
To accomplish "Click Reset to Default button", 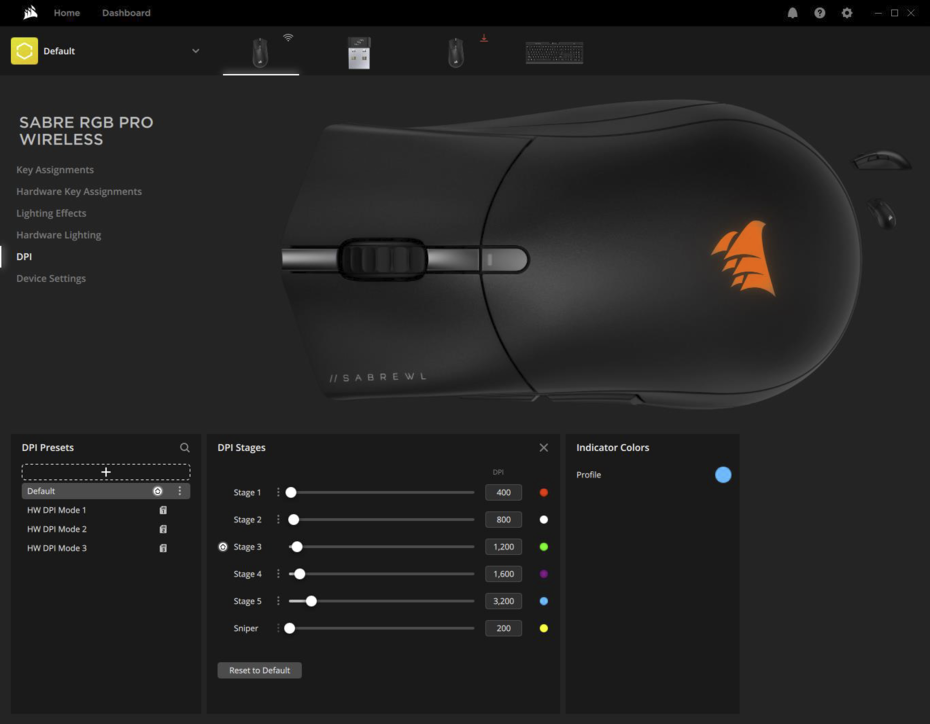I will [260, 670].
